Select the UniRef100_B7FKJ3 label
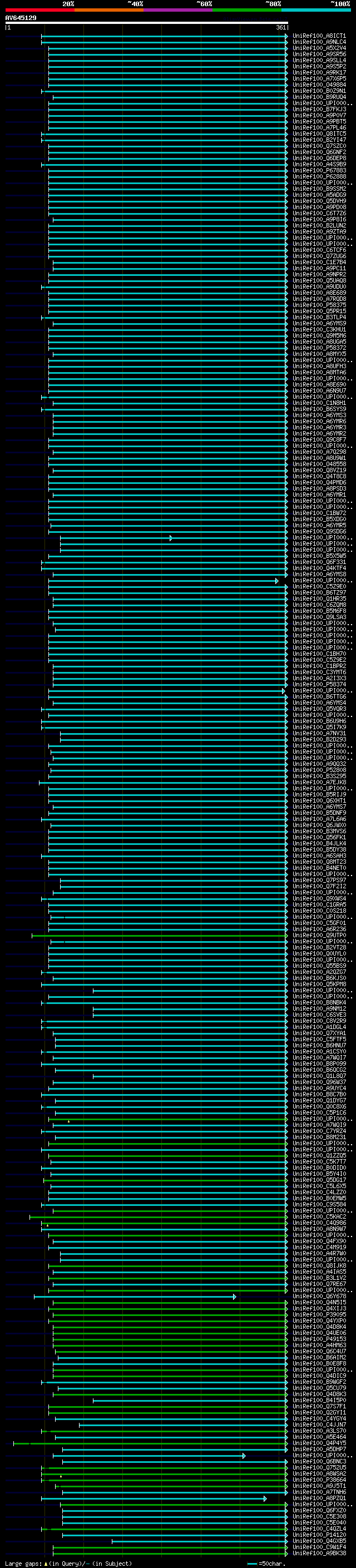 [x=319, y=109]
